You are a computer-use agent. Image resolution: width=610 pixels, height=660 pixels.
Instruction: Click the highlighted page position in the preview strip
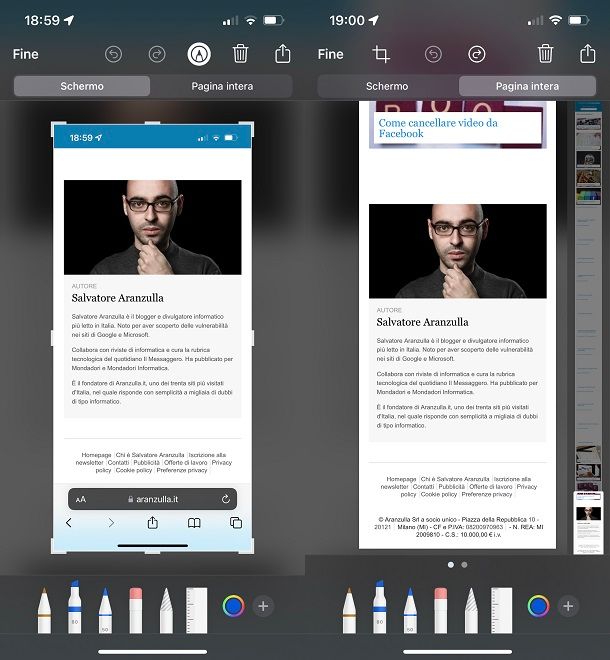589,523
